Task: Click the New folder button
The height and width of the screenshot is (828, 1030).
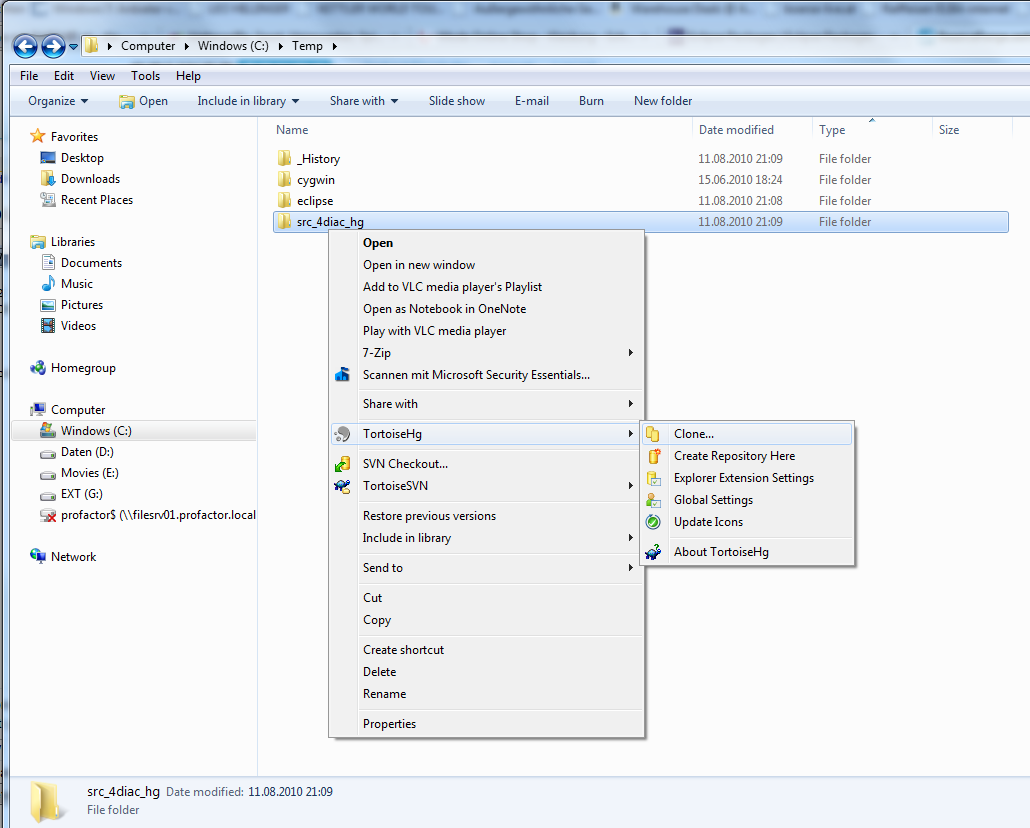Action: click(662, 100)
